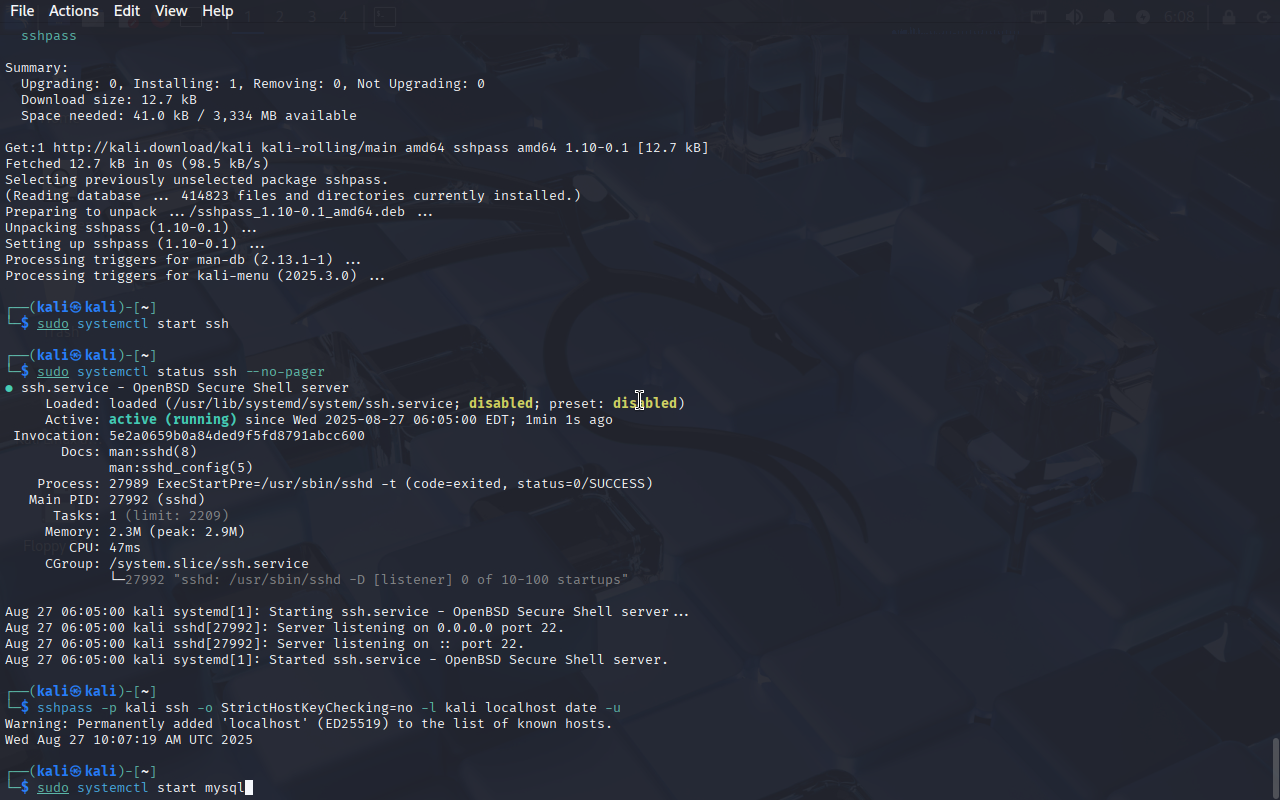Click the display icon in the system tray
The image size is (1280, 800).
(1039, 17)
